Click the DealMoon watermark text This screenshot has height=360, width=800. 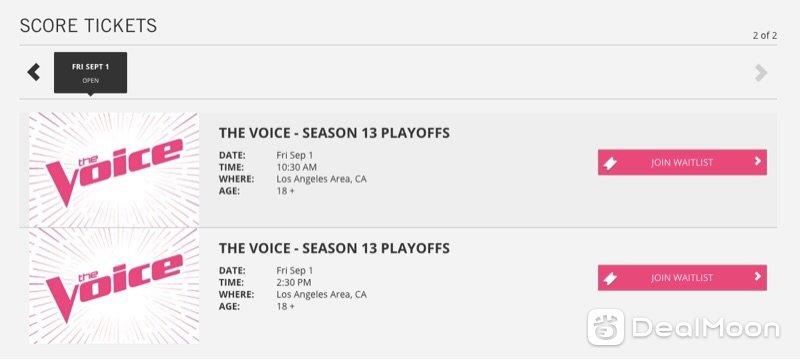[706, 328]
